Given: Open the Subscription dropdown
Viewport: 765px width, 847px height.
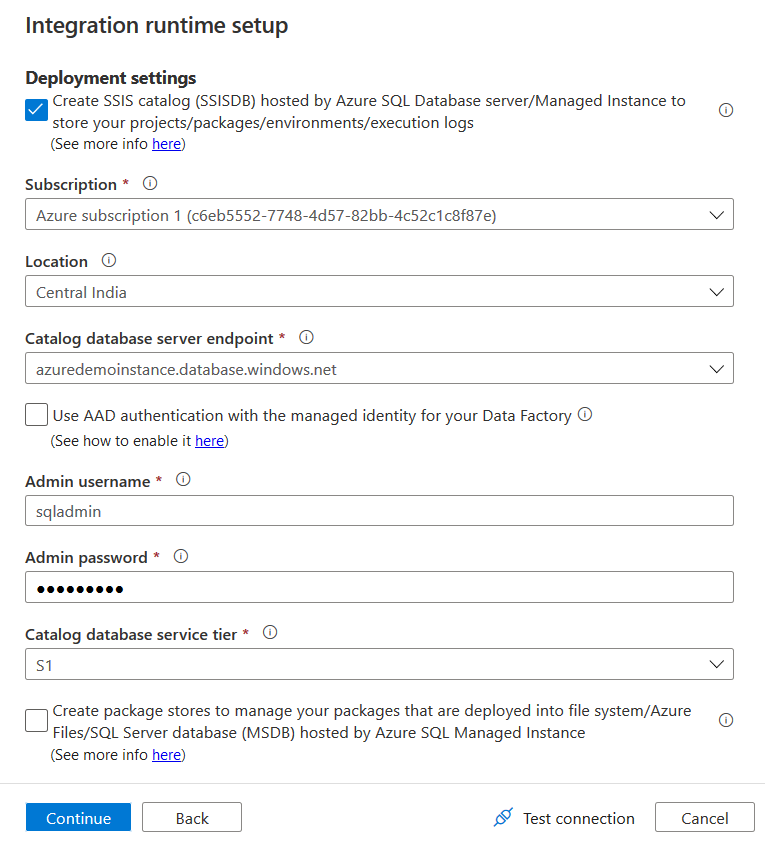Looking at the screenshot, I should pos(379,215).
